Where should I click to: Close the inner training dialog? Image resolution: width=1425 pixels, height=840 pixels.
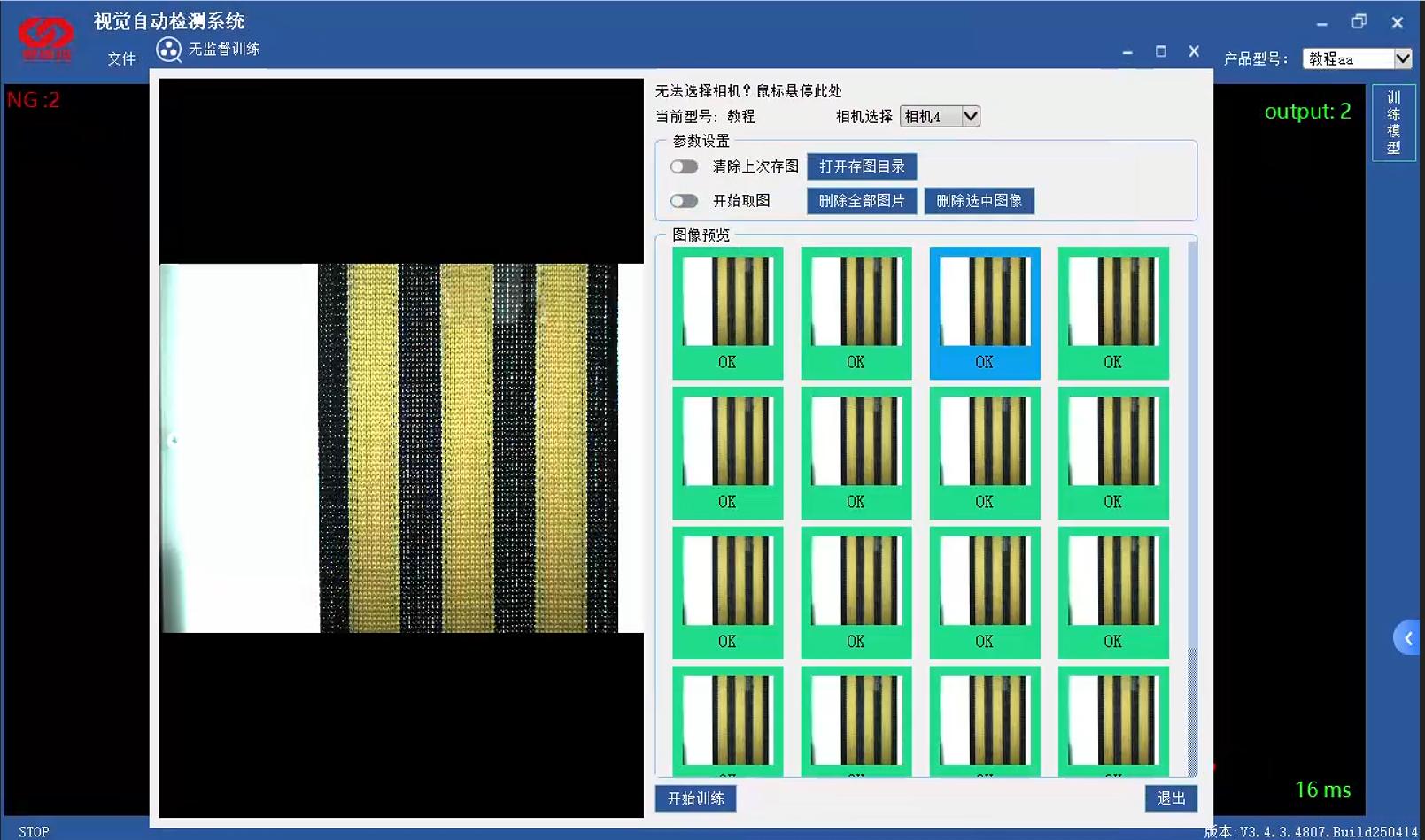point(1194,51)
